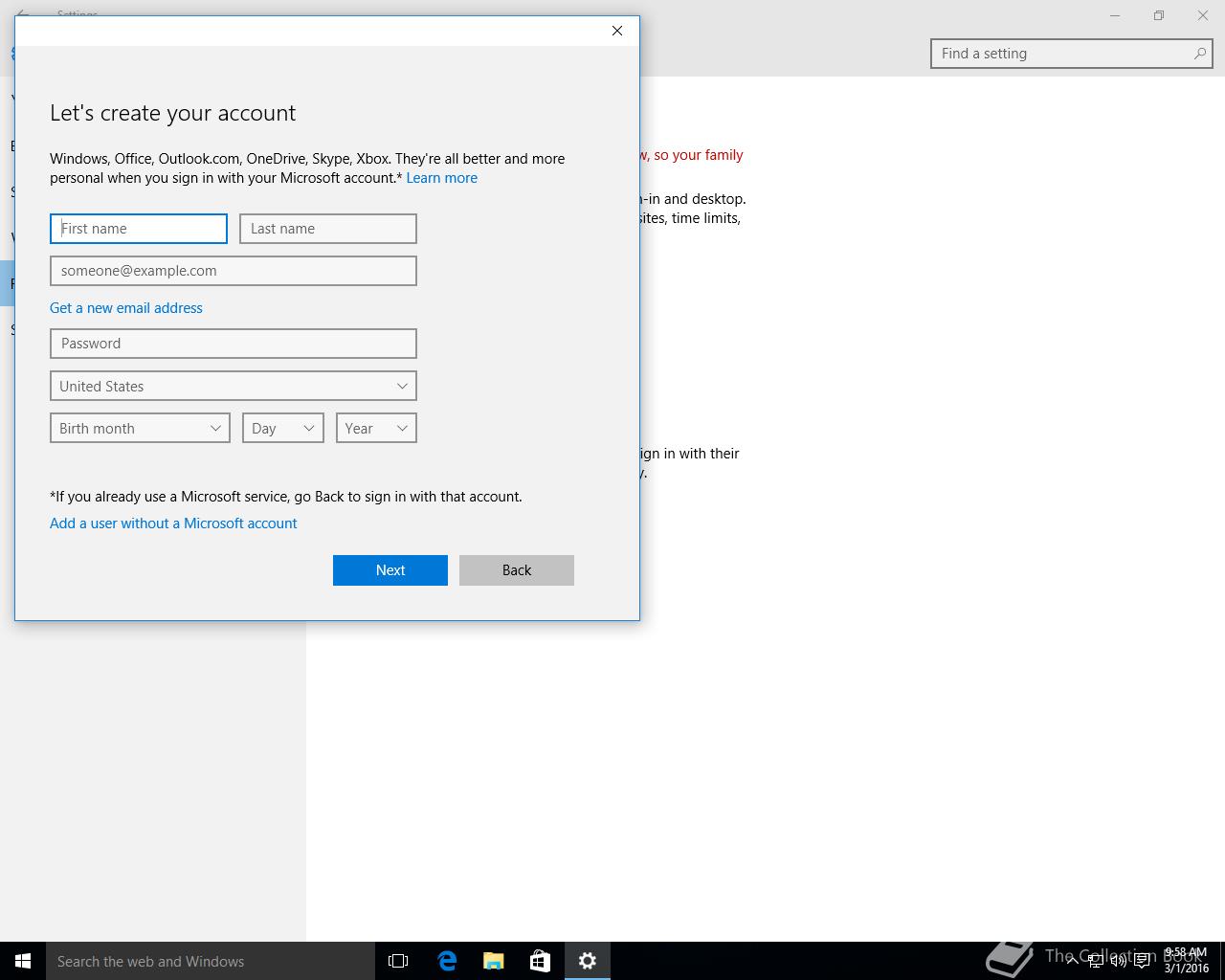The width and height of the screenshot is (1225, 980).
Task: Follow the Learn more link
Action: click(441, 178)
